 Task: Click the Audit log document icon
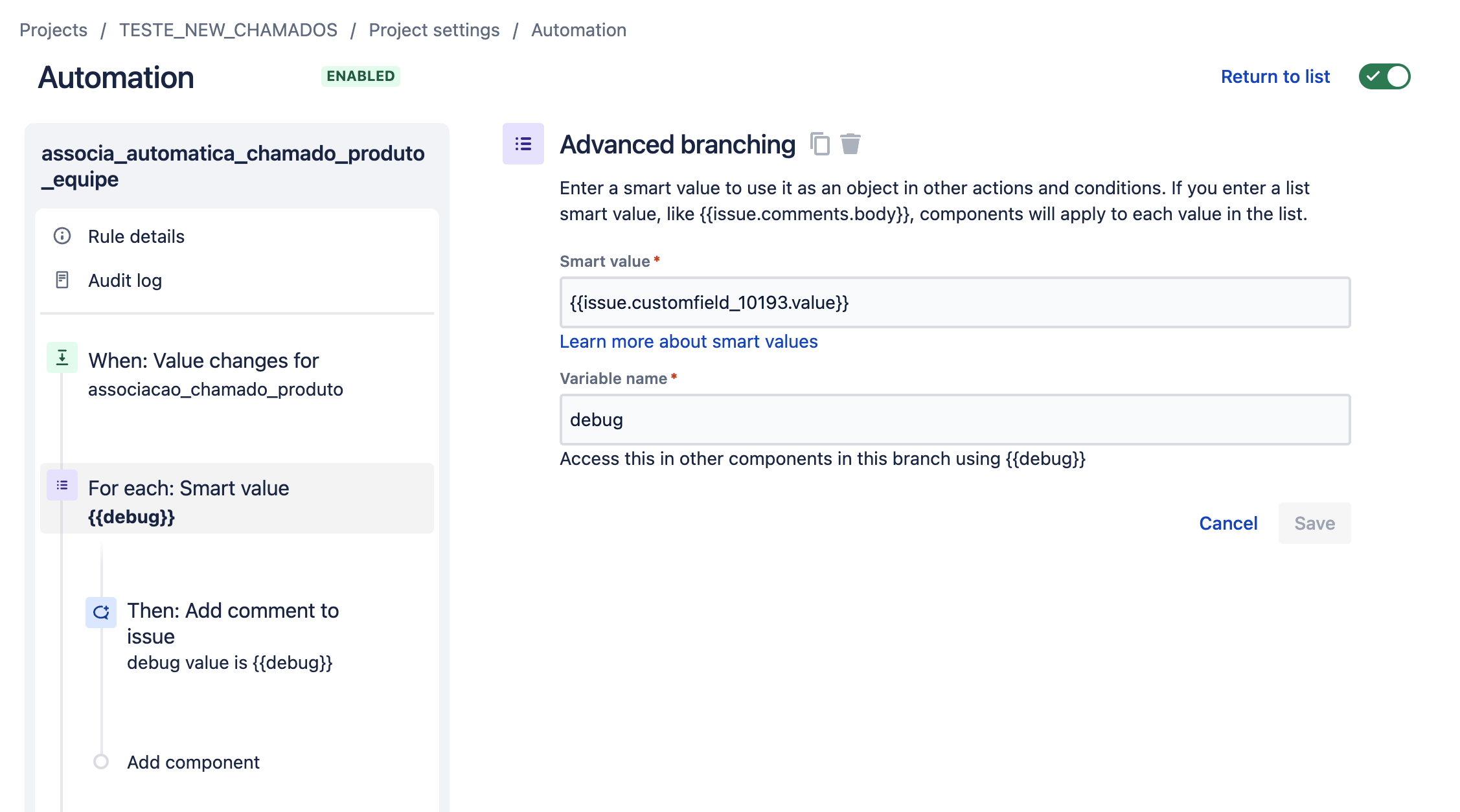tap(62, 280)
